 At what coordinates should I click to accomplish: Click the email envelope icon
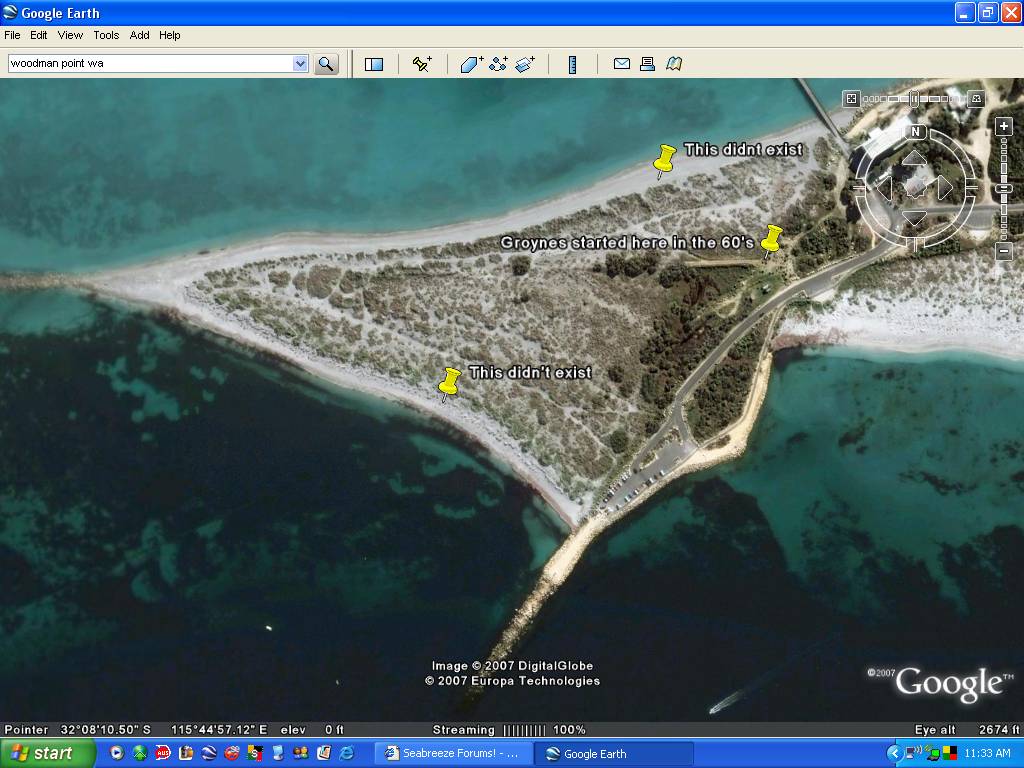[621, 64]
